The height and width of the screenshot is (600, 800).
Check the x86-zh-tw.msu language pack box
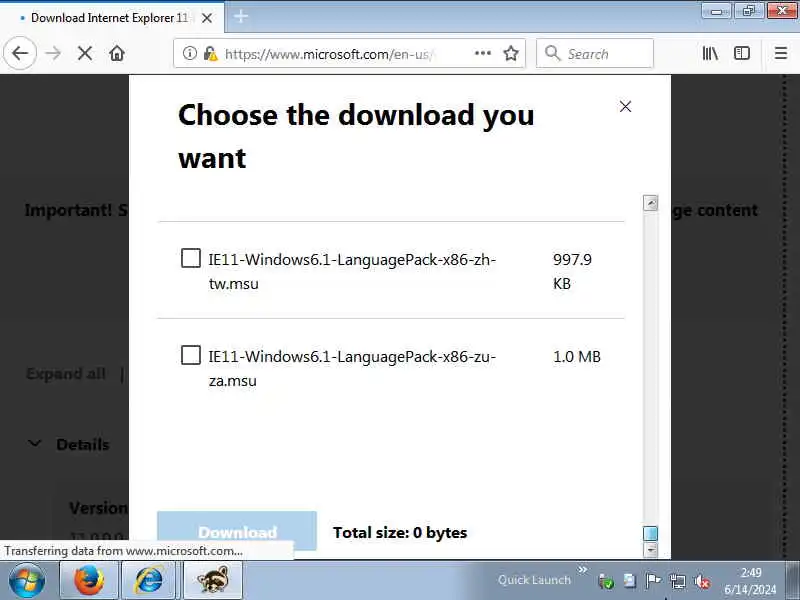(x=191, y=258)
